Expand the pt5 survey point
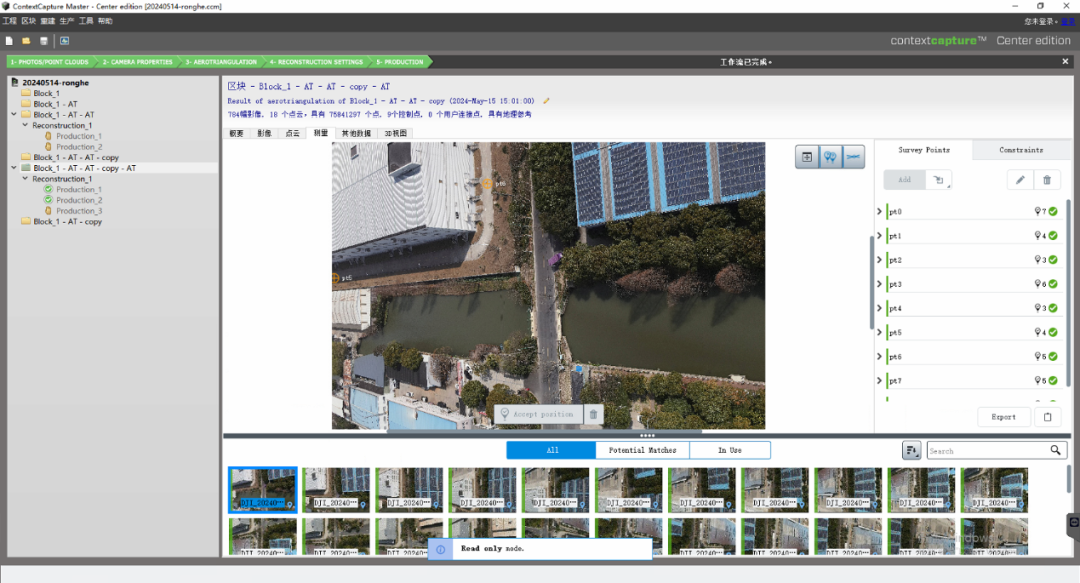The width and height of the screenshot is (1080, 583). coord(880,332)
